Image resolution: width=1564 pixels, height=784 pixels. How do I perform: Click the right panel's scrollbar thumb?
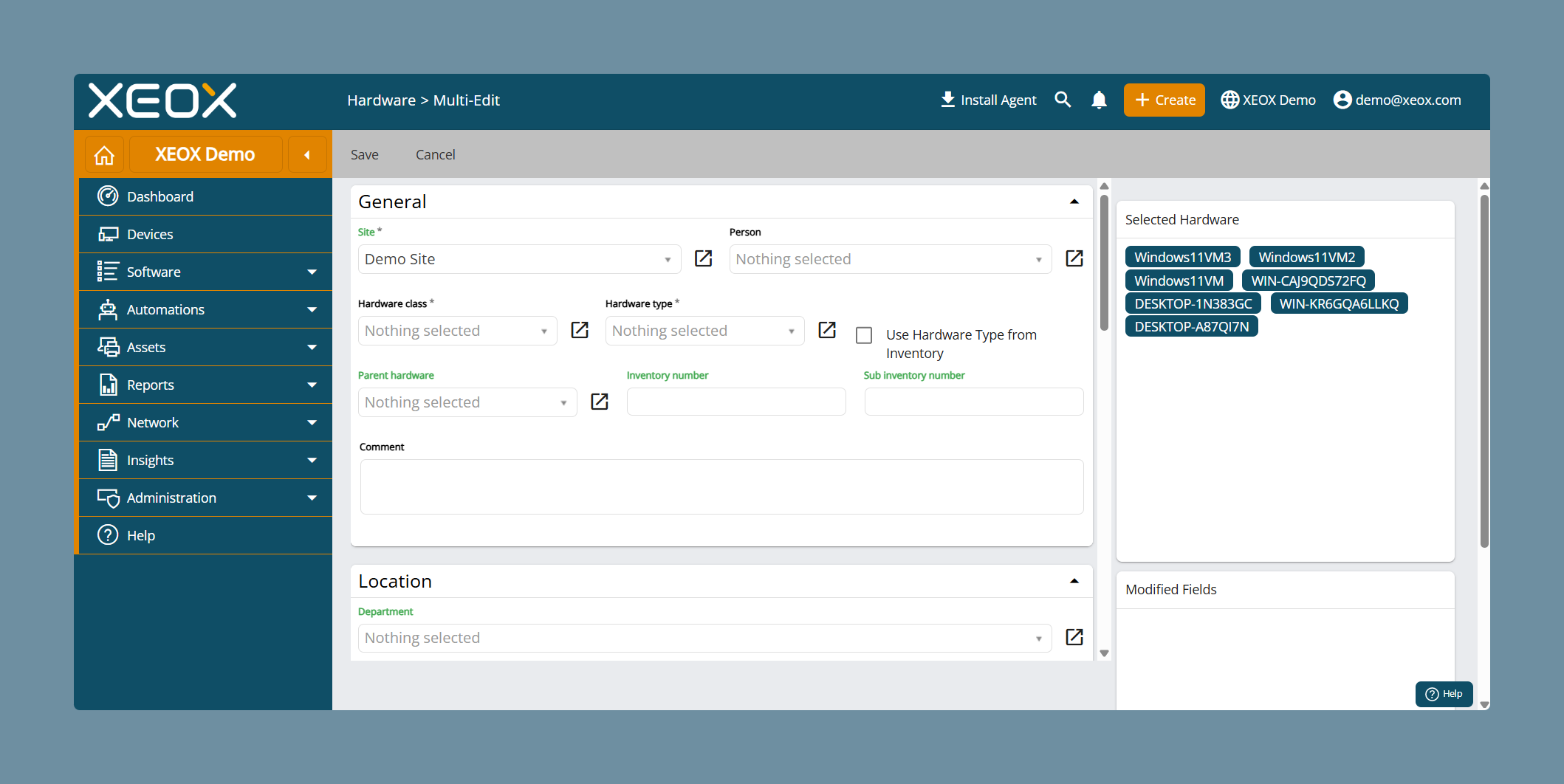pyautogui.click(x=1484, y=371)
